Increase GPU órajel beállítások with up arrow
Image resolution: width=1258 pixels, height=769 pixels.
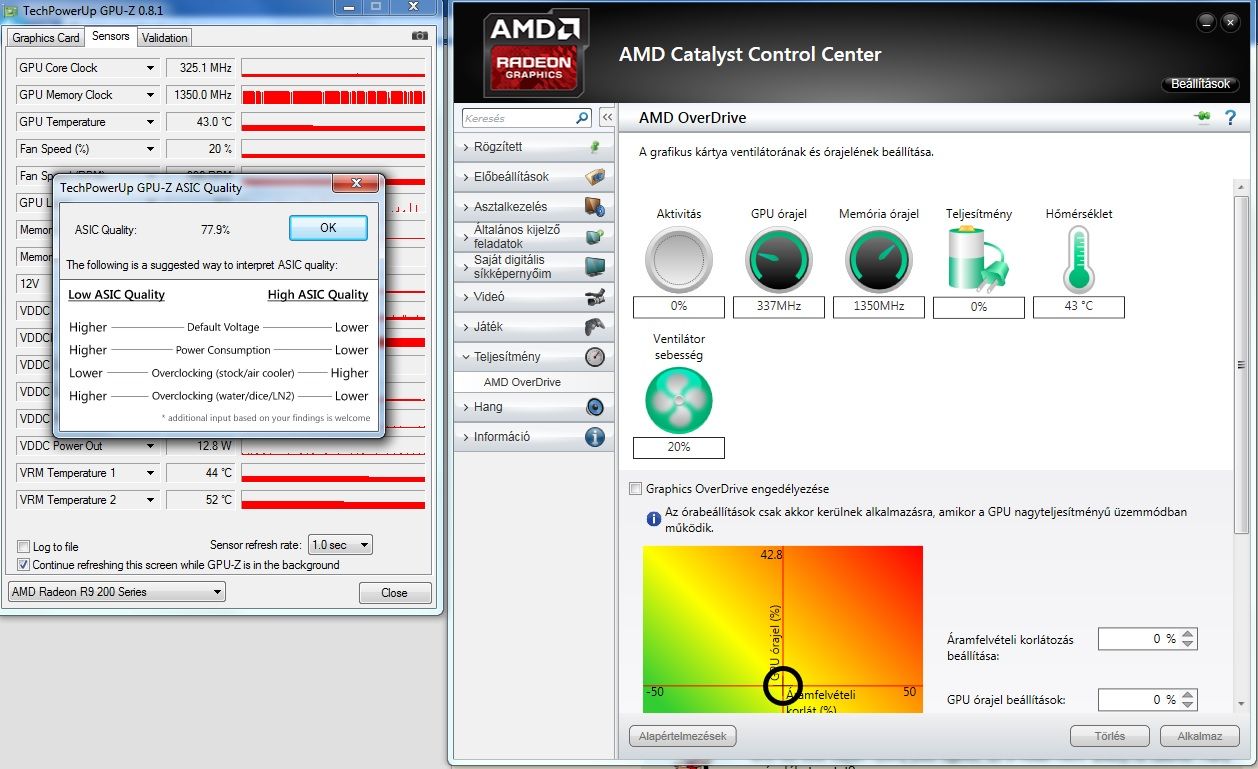tap(1188, 695)
